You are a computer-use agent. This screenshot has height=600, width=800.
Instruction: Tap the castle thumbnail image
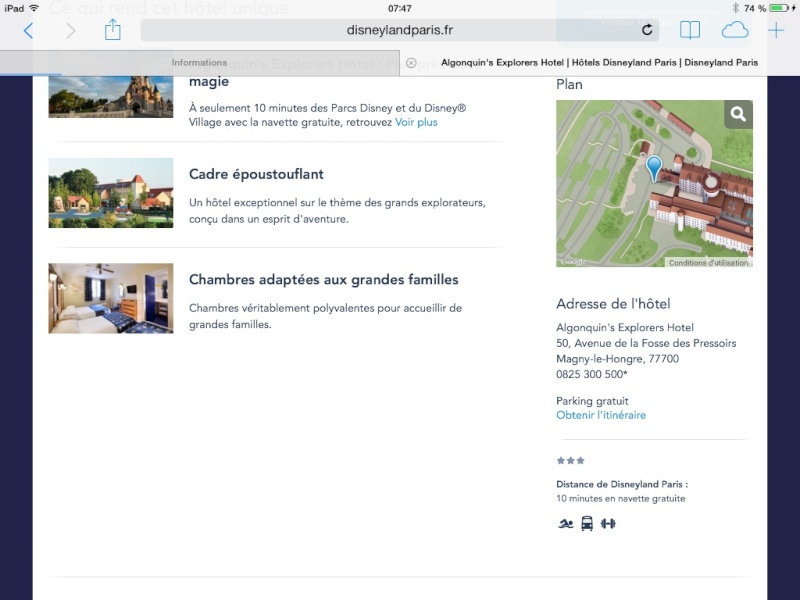coord(111,96)
